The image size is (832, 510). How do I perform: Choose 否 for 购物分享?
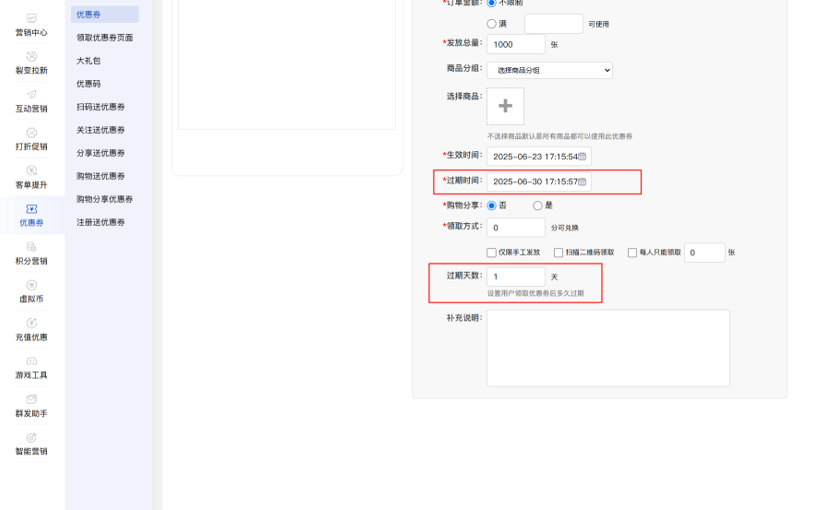[x=492, y=205]
